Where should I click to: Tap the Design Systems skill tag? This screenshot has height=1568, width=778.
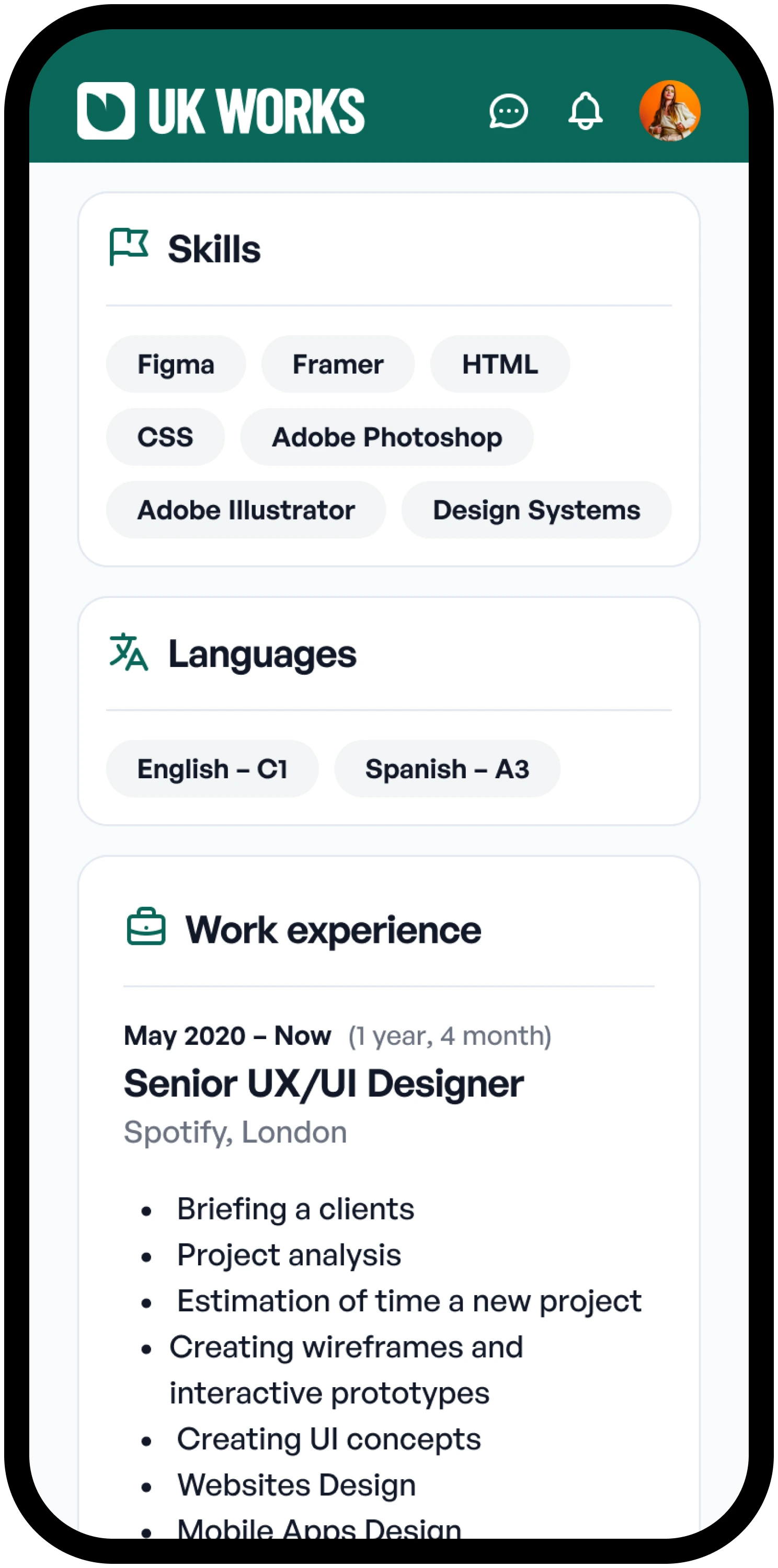(x=536, y=510)
